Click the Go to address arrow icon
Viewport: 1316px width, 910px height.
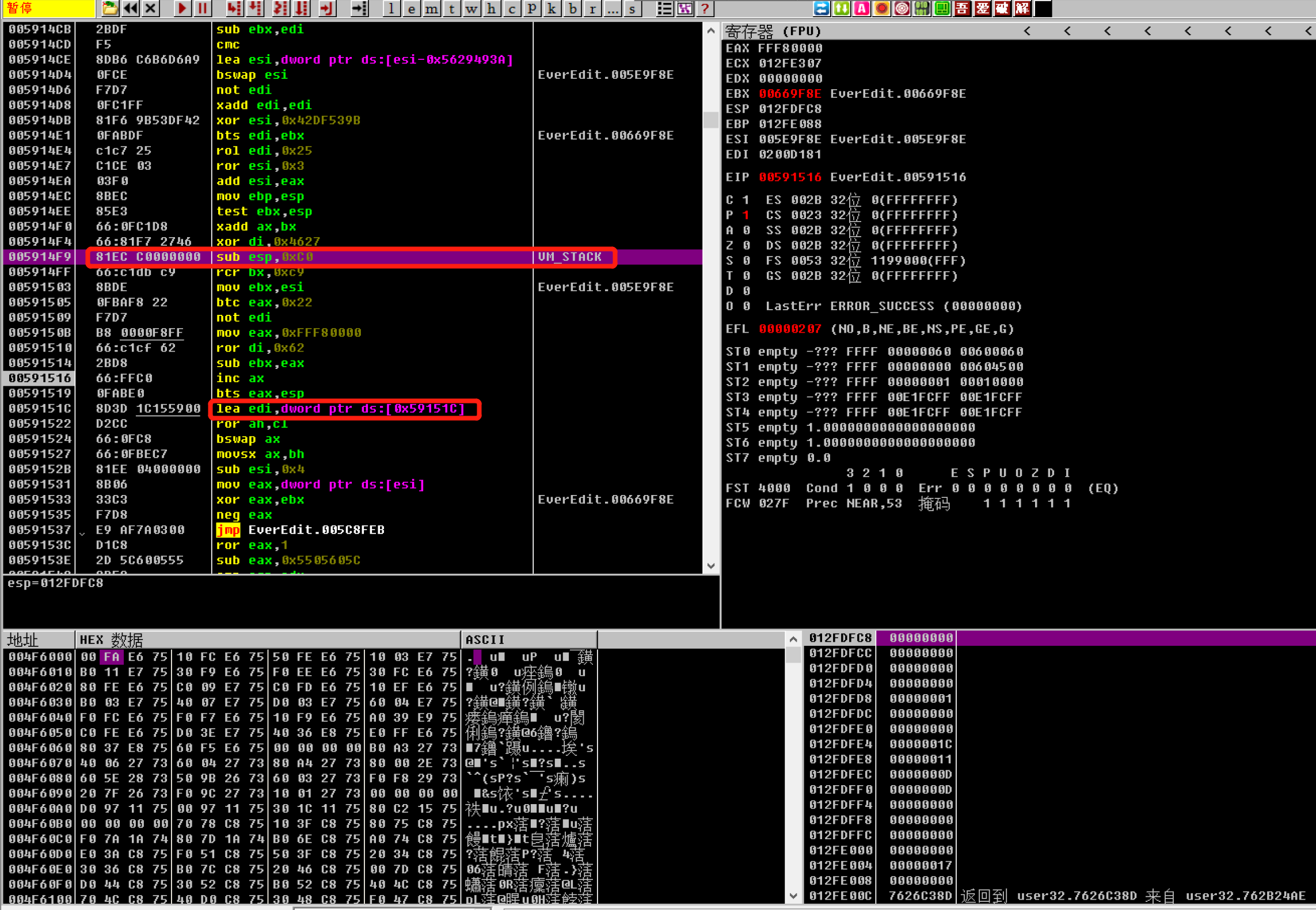click(359, 8)
